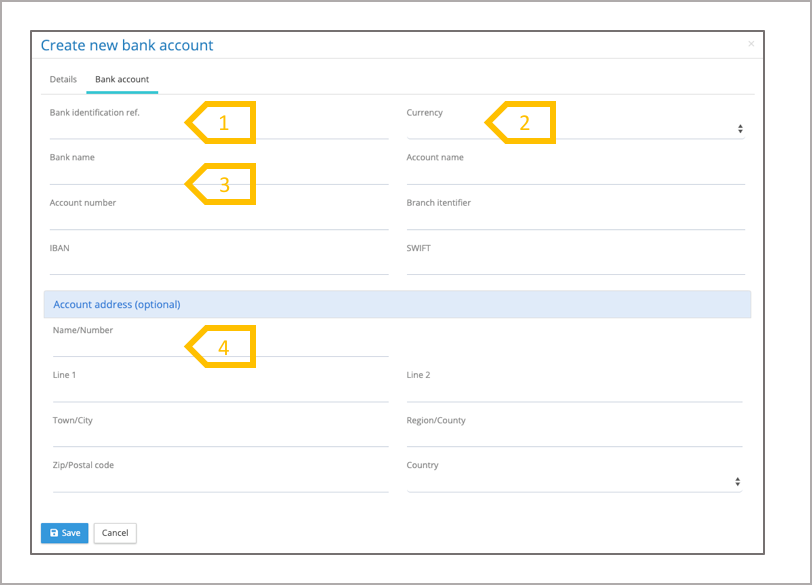
Task: Focus the Line 1 address field
Action: [220, 392]
